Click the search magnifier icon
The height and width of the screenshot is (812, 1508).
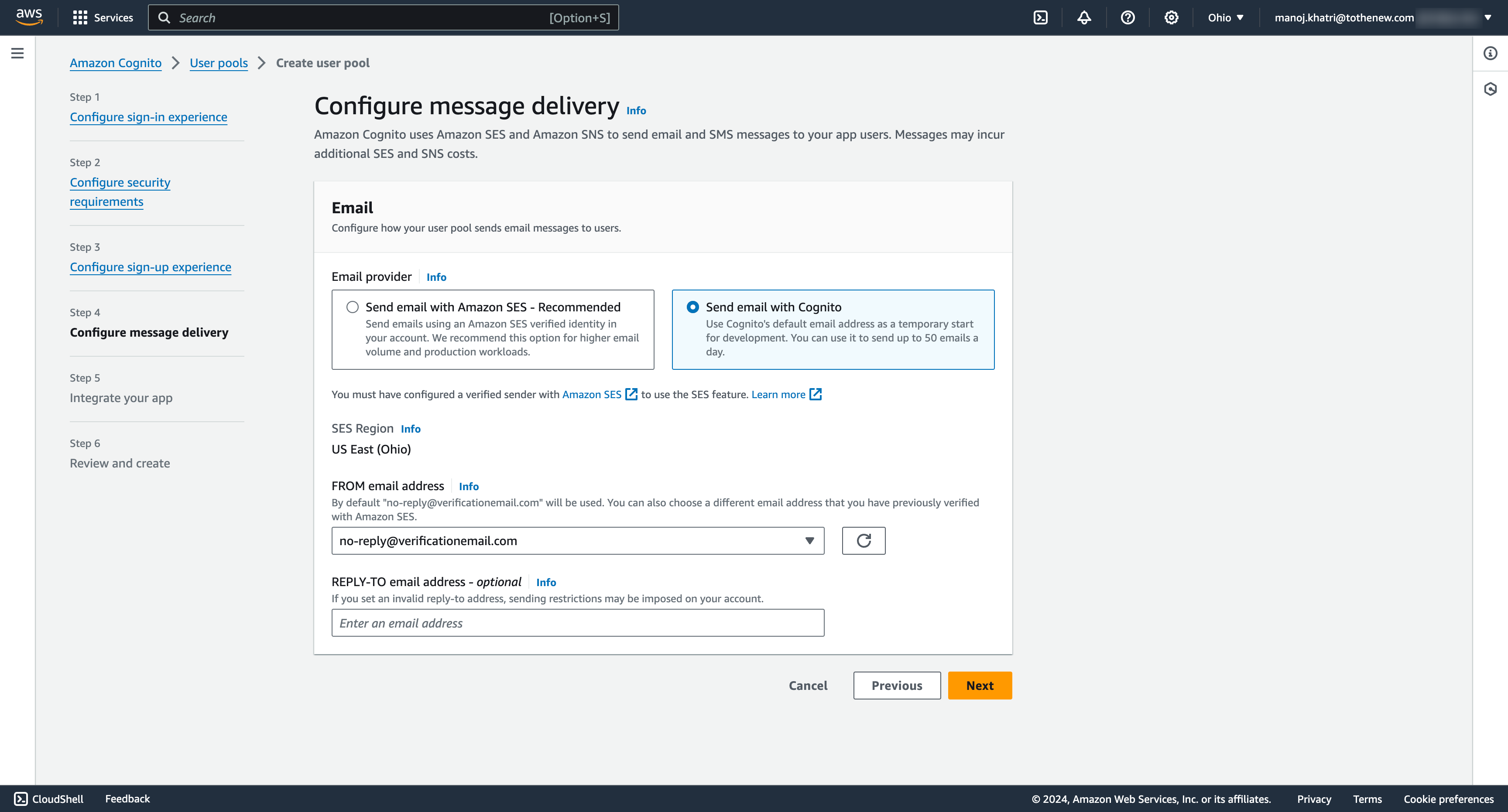[165, 17]
